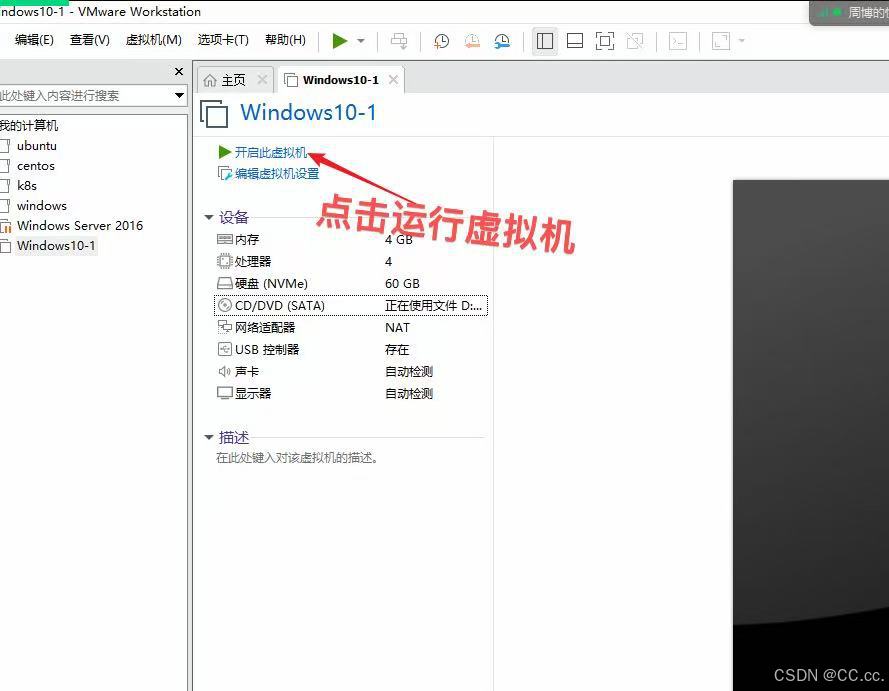Select k8s VM in the library
The image size is (889, 691).
(x=27, y=185)
